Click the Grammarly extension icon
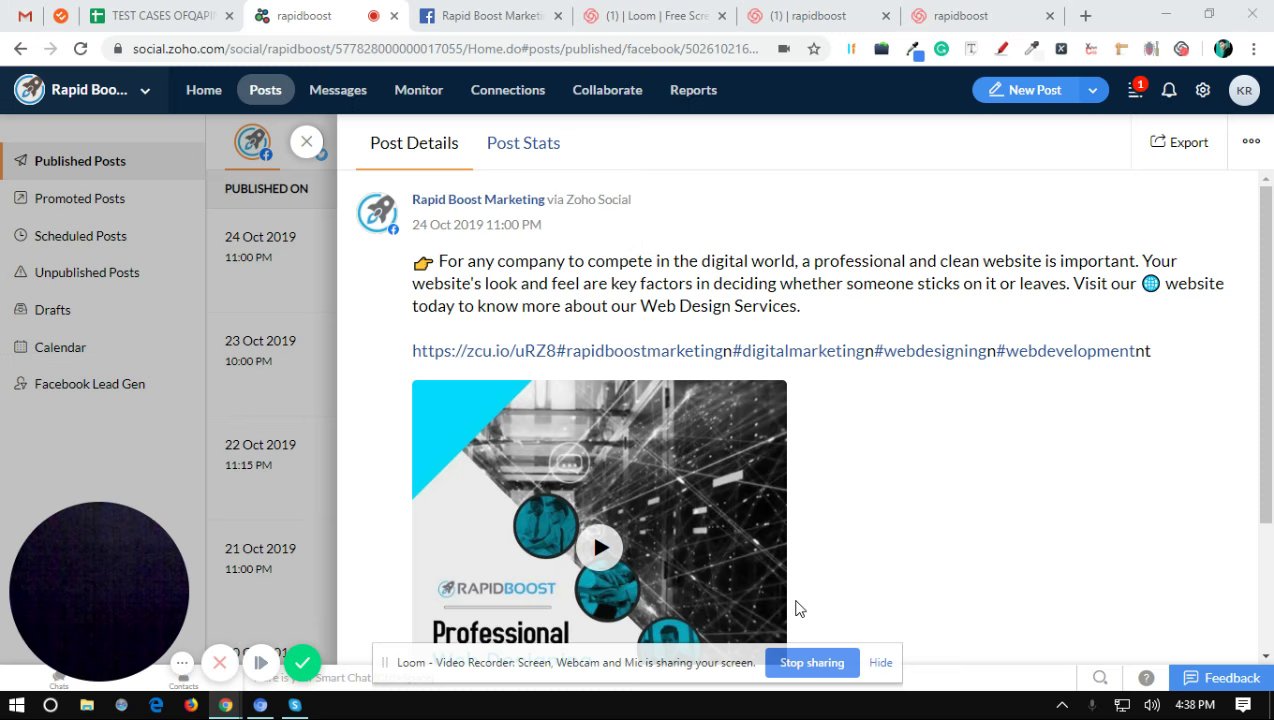 [941, 48]
